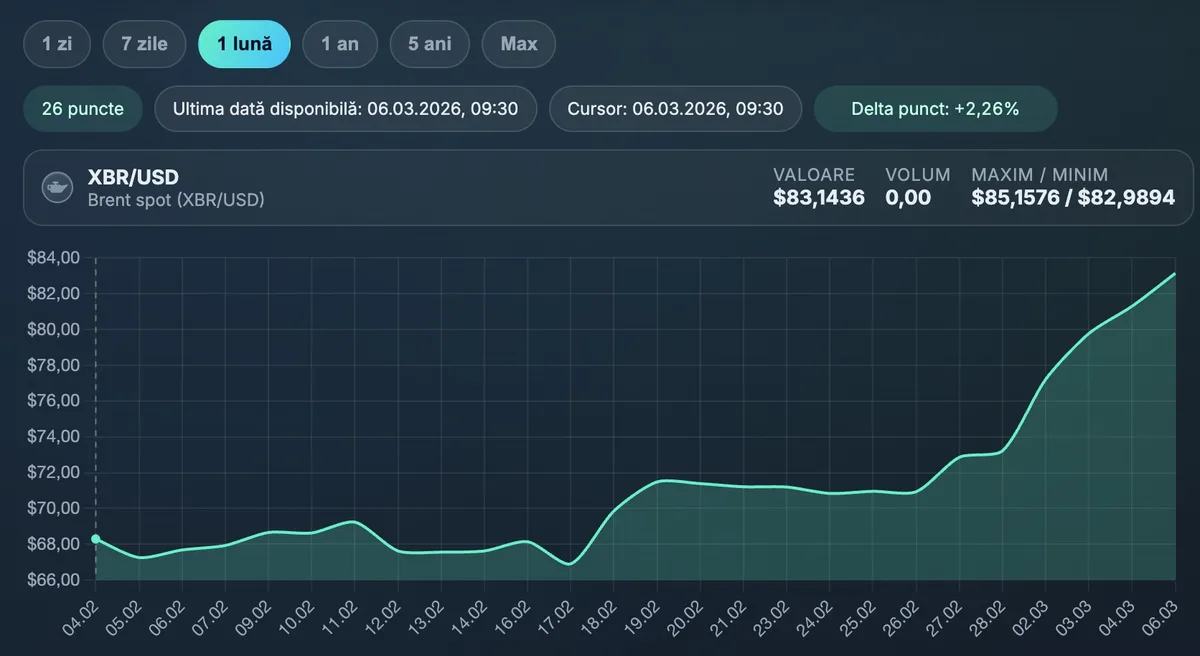This screenshot has height=656, width=1200.
Task: Click the active "1 lună" period button
Action: [x=244, y=43]
